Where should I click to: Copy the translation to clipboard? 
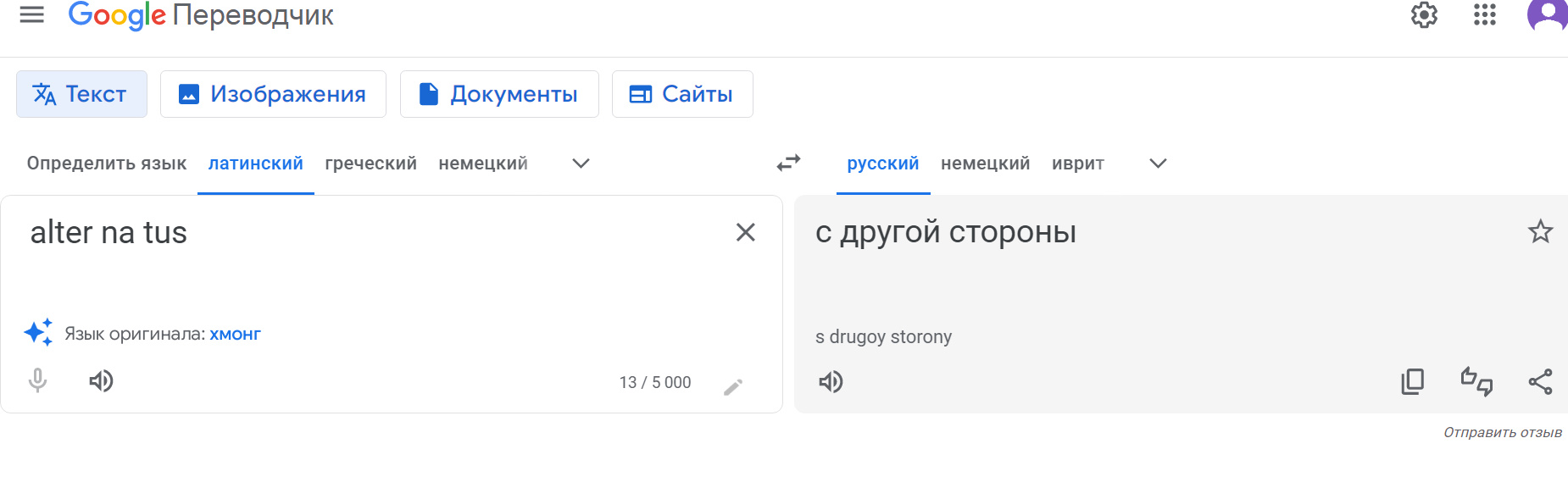point(1412,382)
